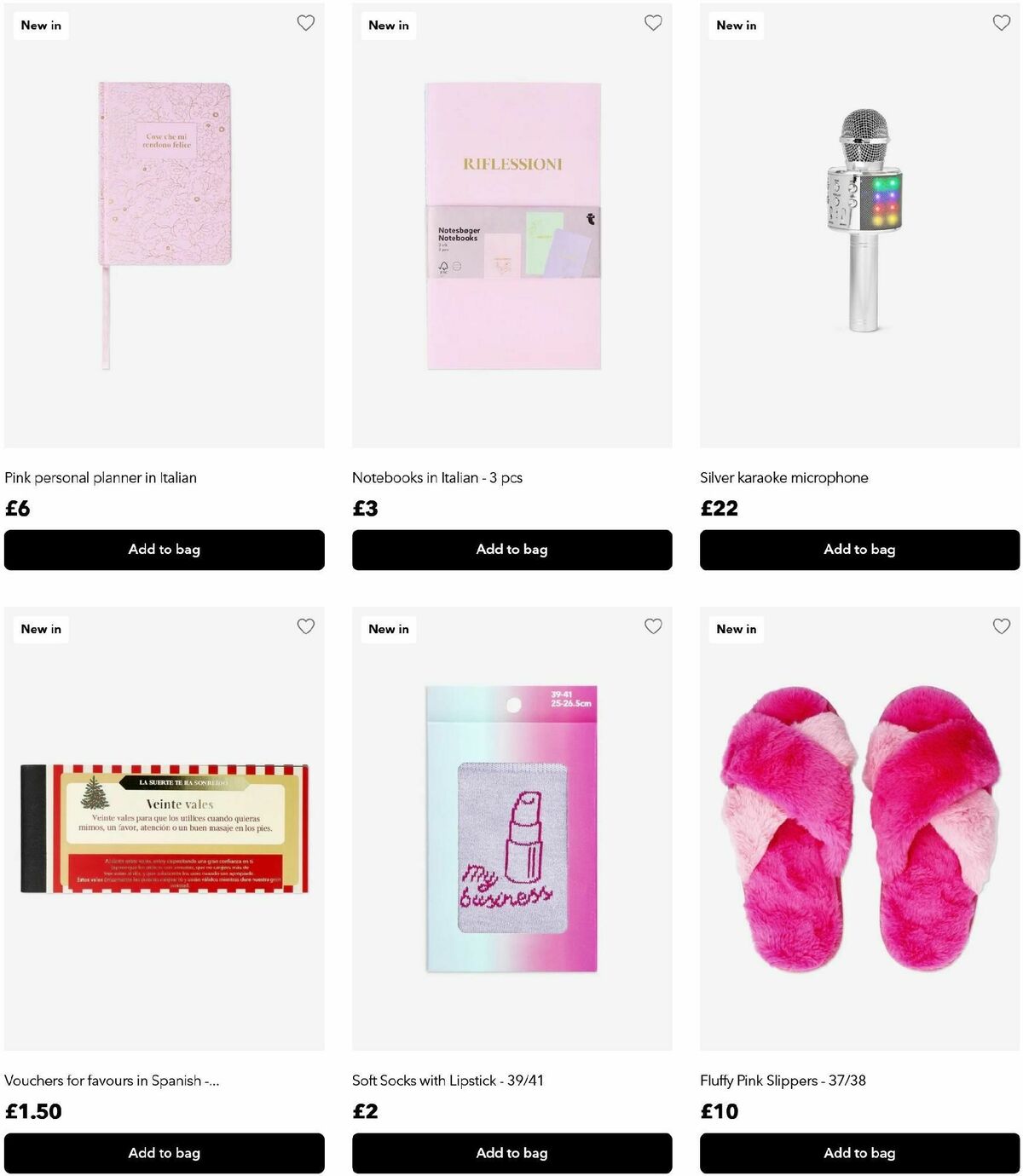Add Silver karaoke microphone to wishlist heart
1023x1176 pixels.
point(1002,23)
